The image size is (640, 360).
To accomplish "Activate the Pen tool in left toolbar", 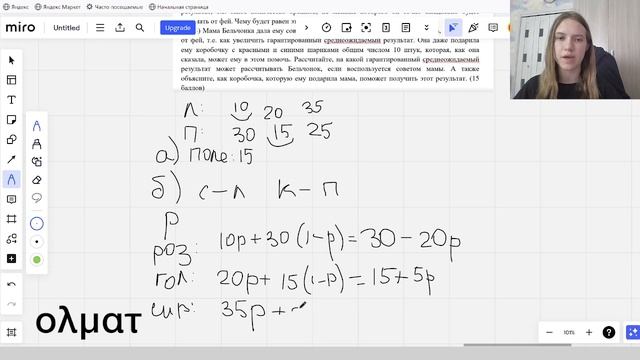I will 11,180.
